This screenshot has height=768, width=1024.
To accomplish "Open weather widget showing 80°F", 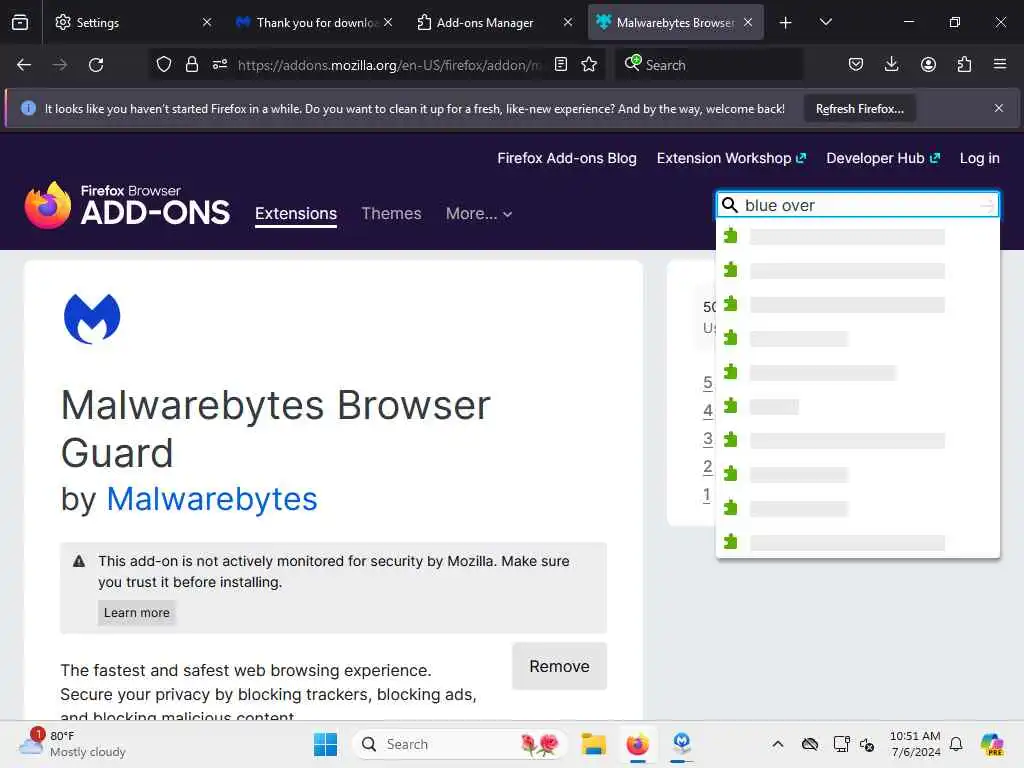I will pyautogui.click(x=72, y=744).
